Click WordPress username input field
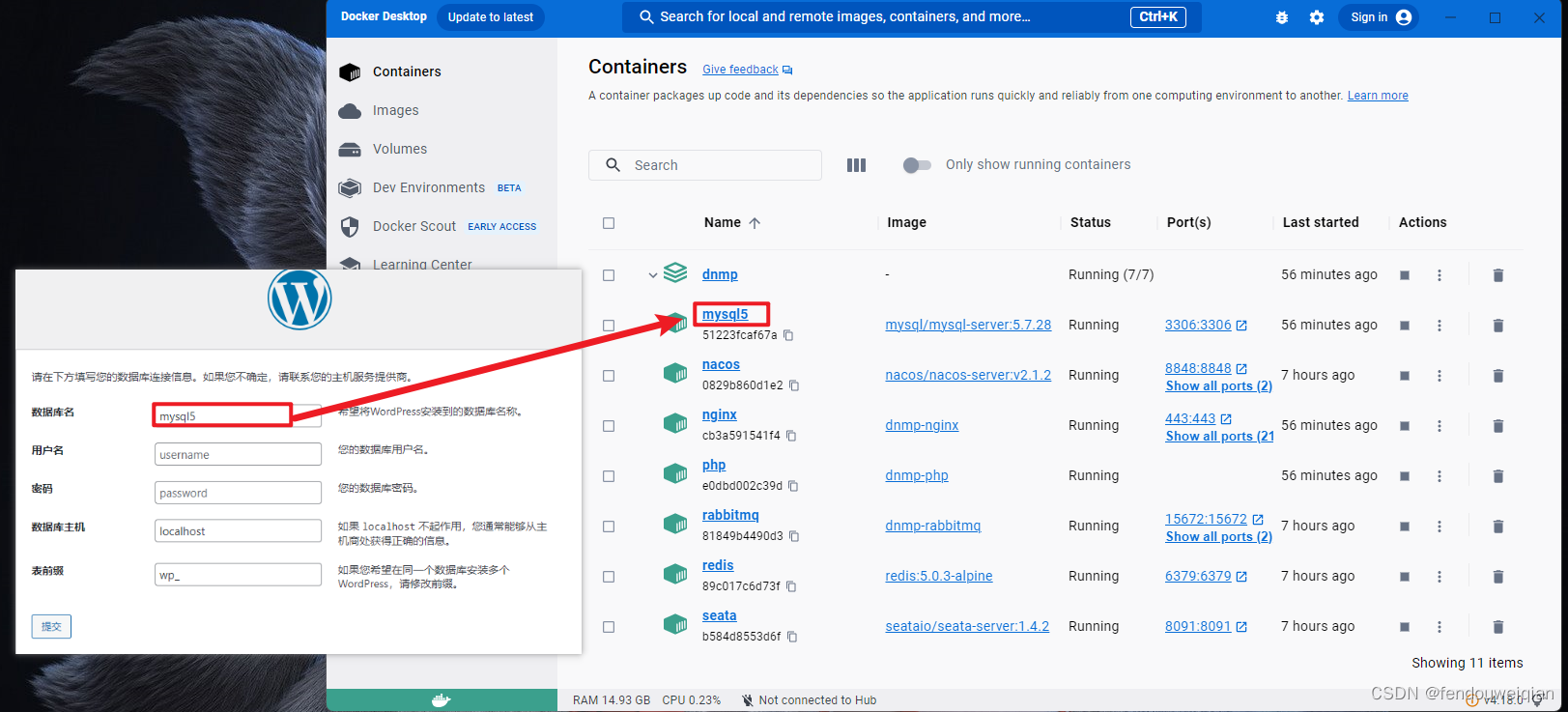Viewport: 1568px width, 712px height. [238, 454]
